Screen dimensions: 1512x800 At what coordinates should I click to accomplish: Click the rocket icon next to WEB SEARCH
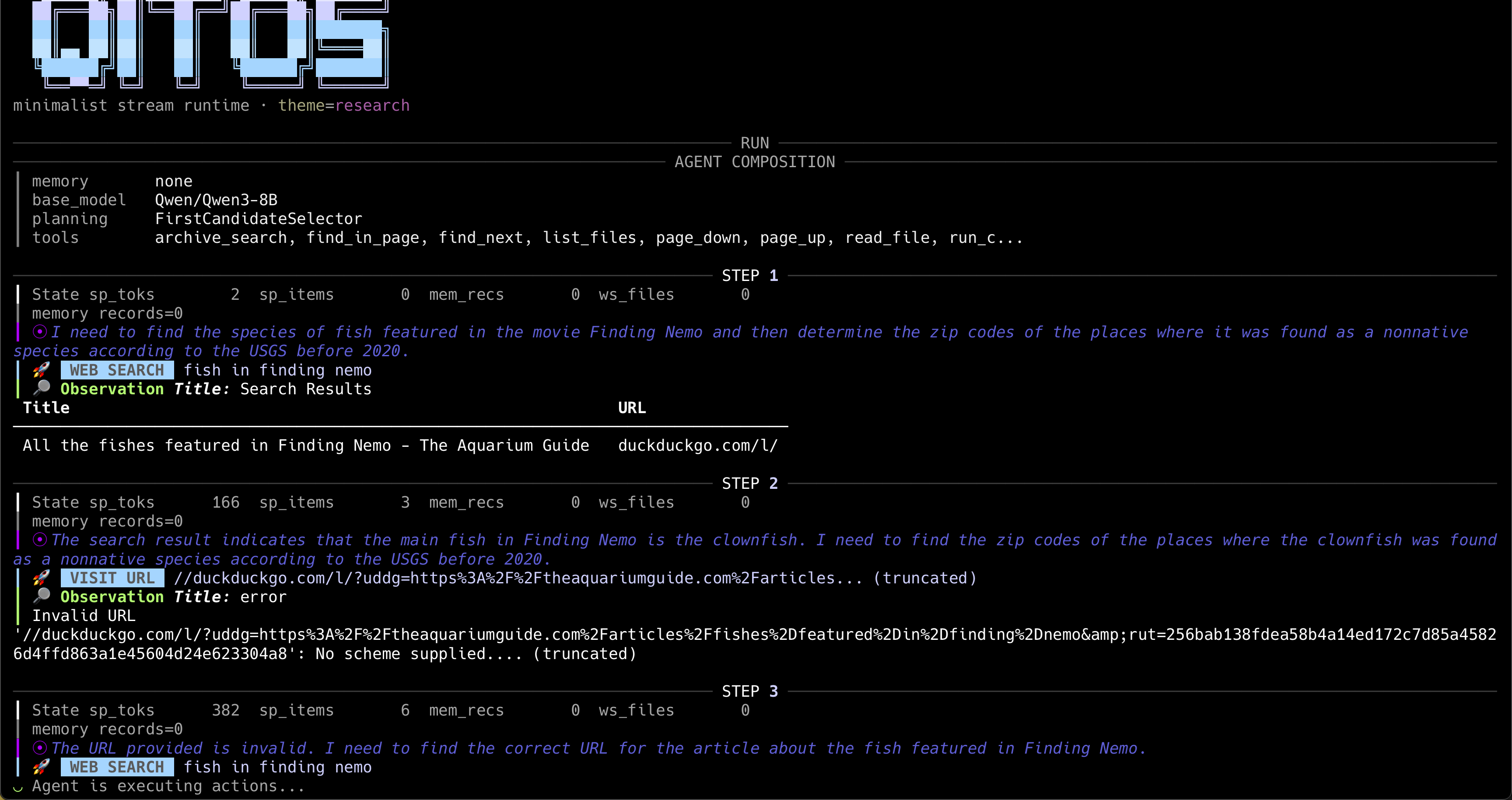point(41,369)
